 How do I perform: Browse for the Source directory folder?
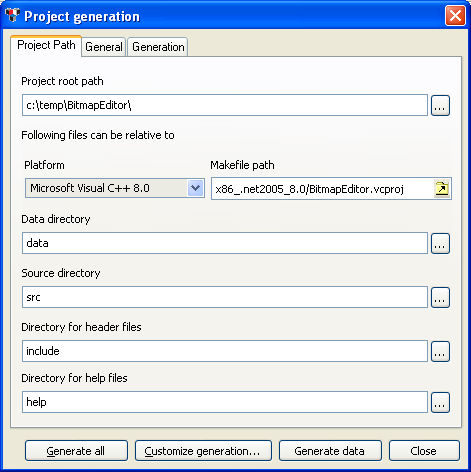click(440, 297)
